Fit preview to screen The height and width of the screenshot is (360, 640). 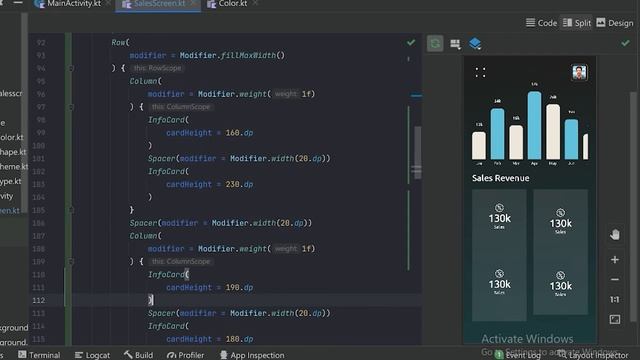click(x=615, y=319)
